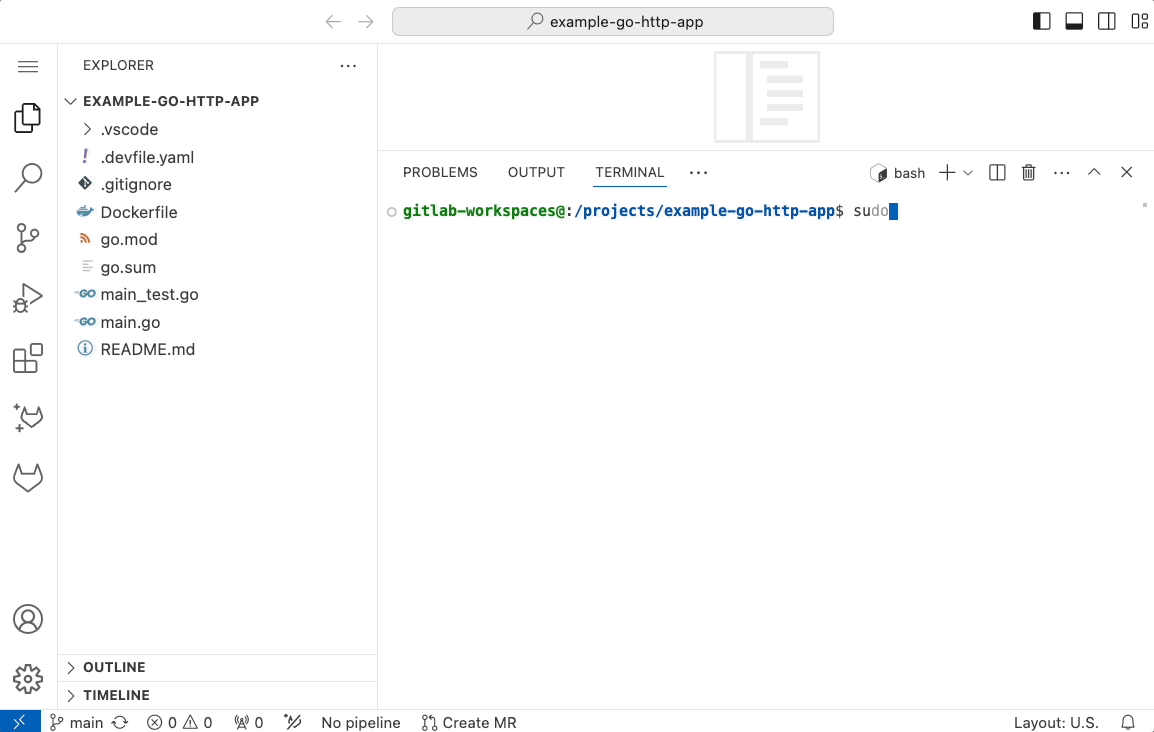Open the Extensions view icon

(x=28, y=358)
